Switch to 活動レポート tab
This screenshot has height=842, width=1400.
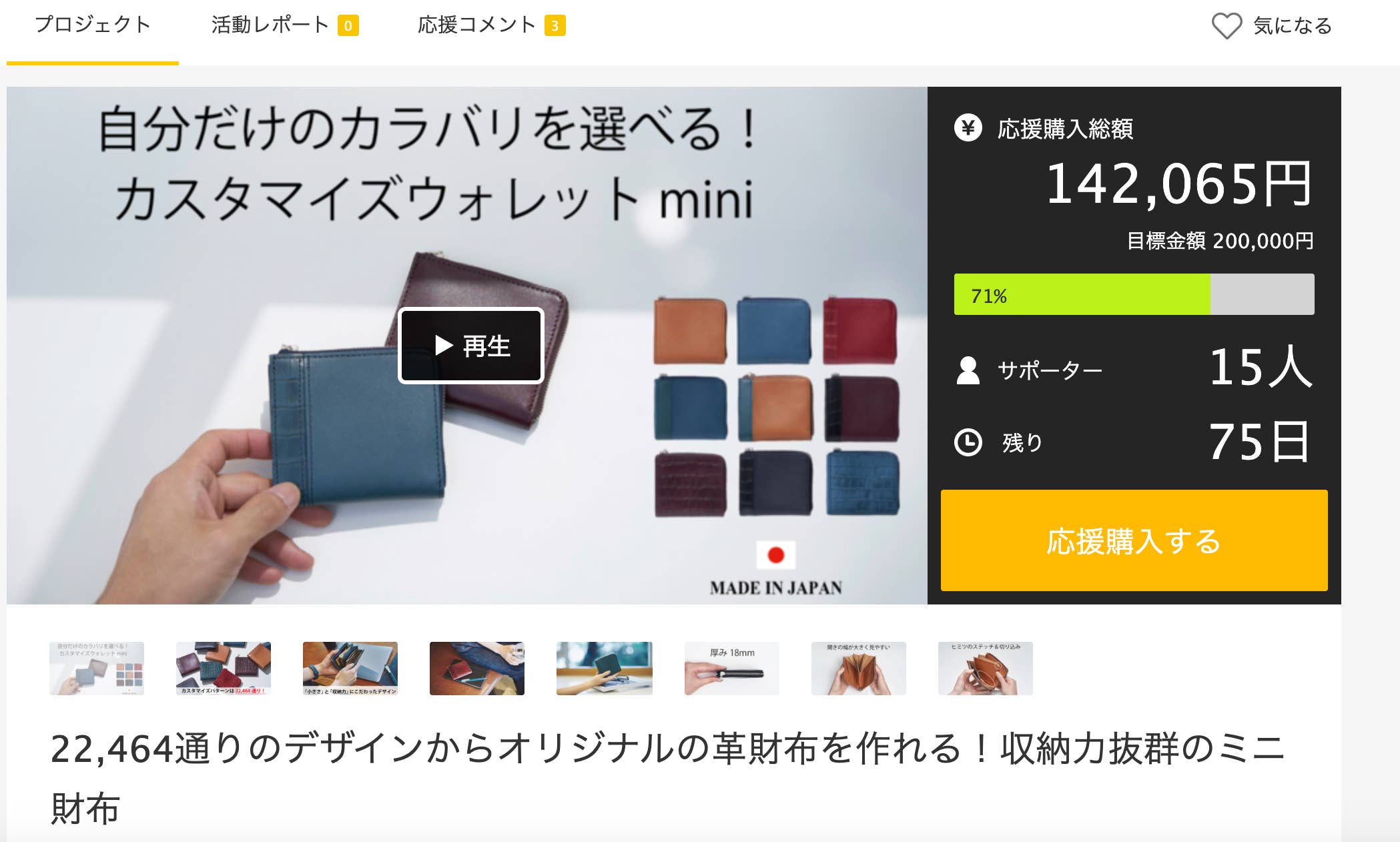[x=270, y=25]
